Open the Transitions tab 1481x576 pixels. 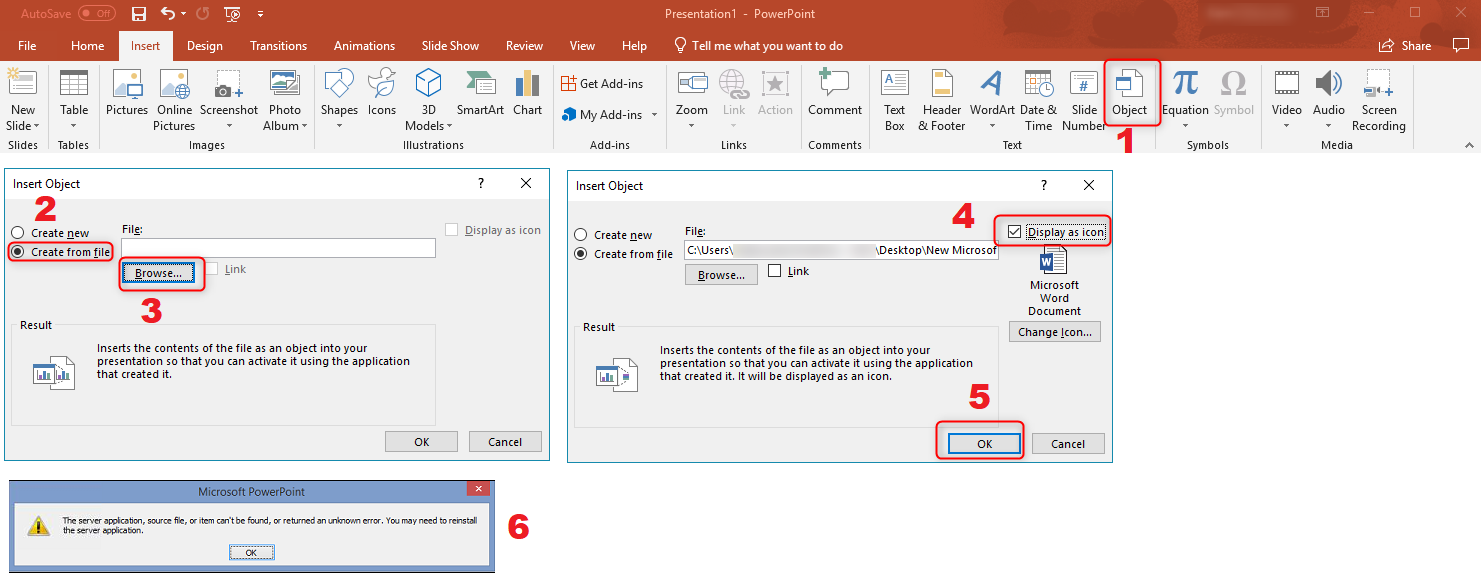click(279, 46)
